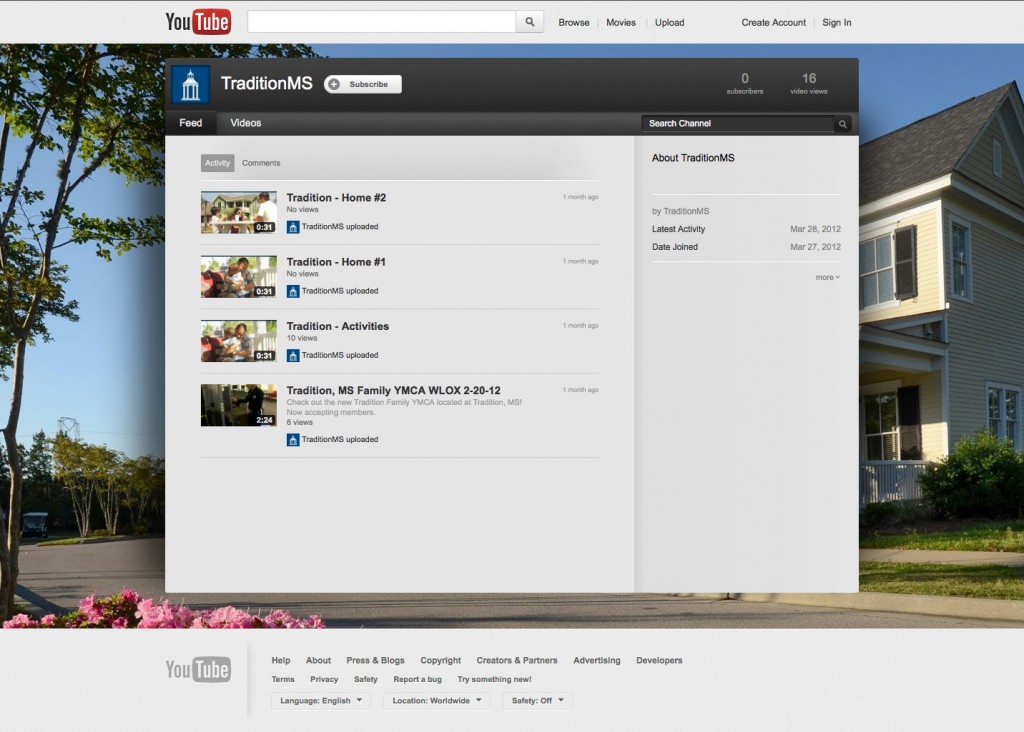Click the Safety footer link
The width and height of the screenshot is (1024, 732).
[x=366, y=679]
